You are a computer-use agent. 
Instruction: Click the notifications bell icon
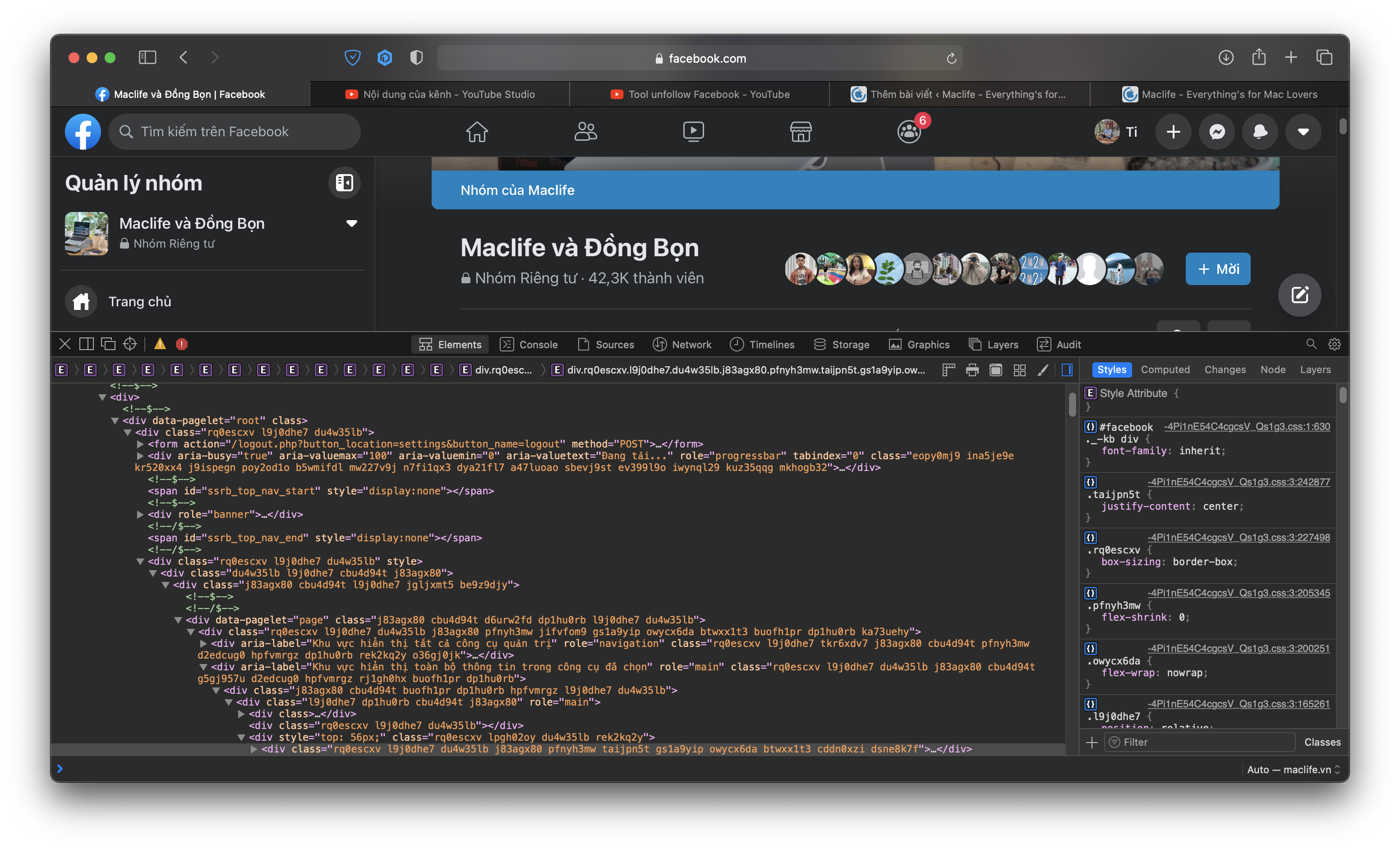point(1260,132)
